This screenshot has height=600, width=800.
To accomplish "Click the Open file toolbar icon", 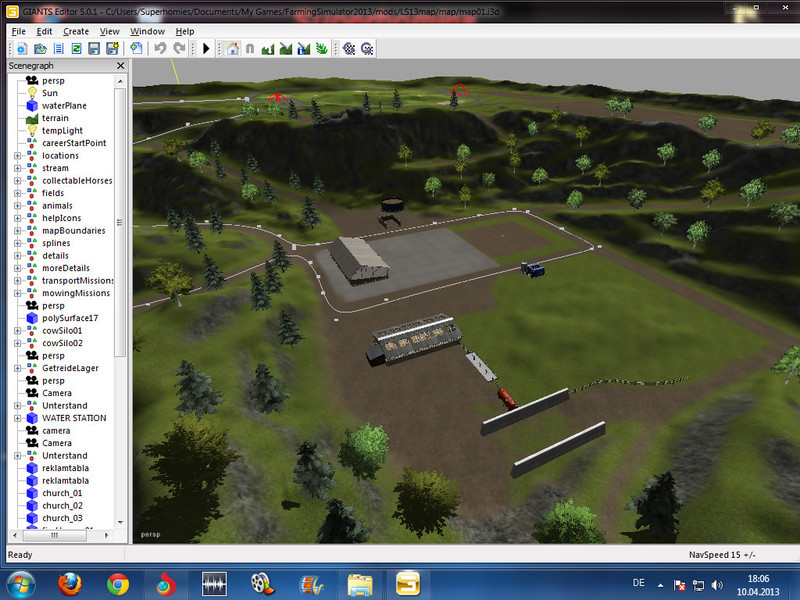I will point(40,49).
